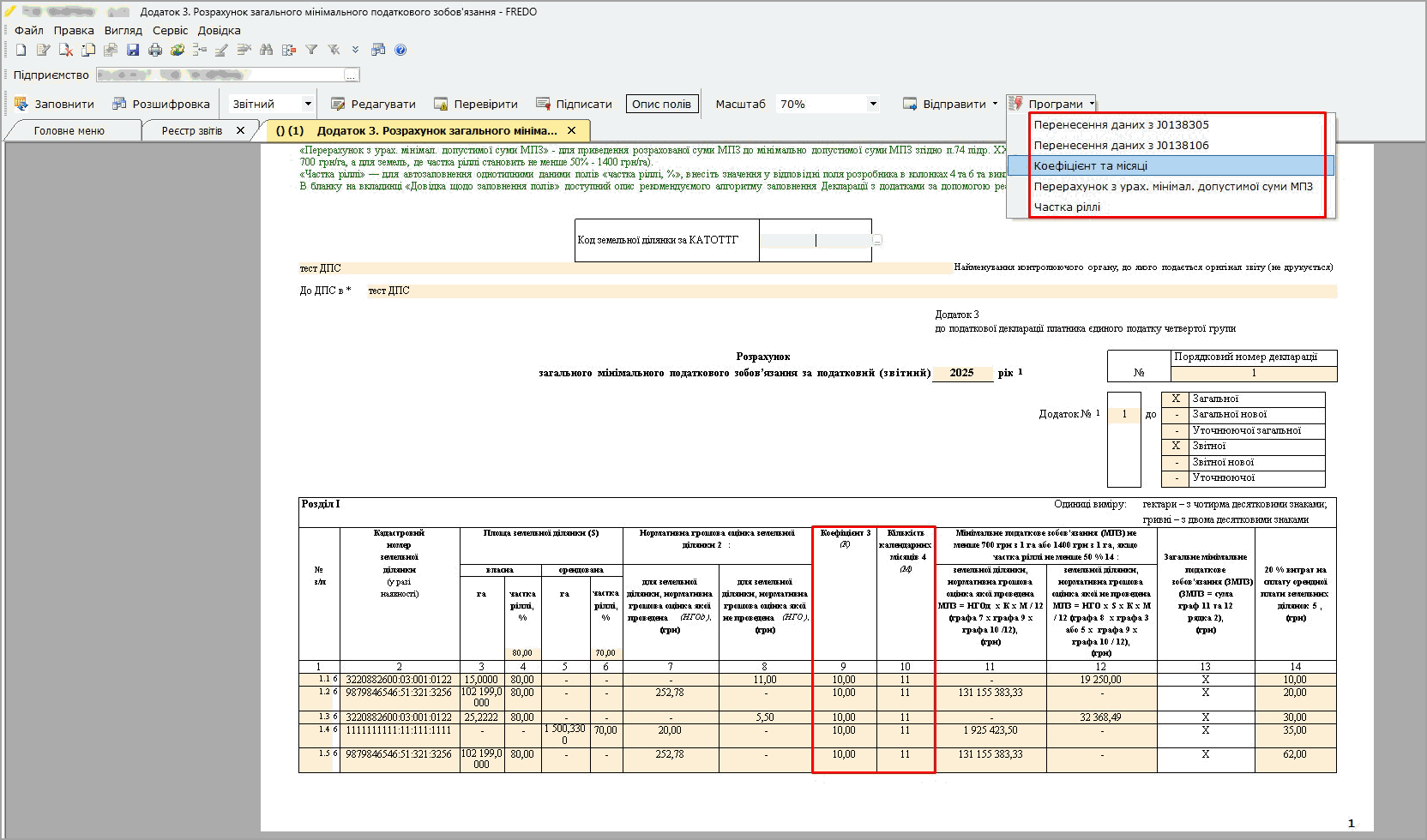
Task: Click the copy document icon
Action: tap(88, 50)
